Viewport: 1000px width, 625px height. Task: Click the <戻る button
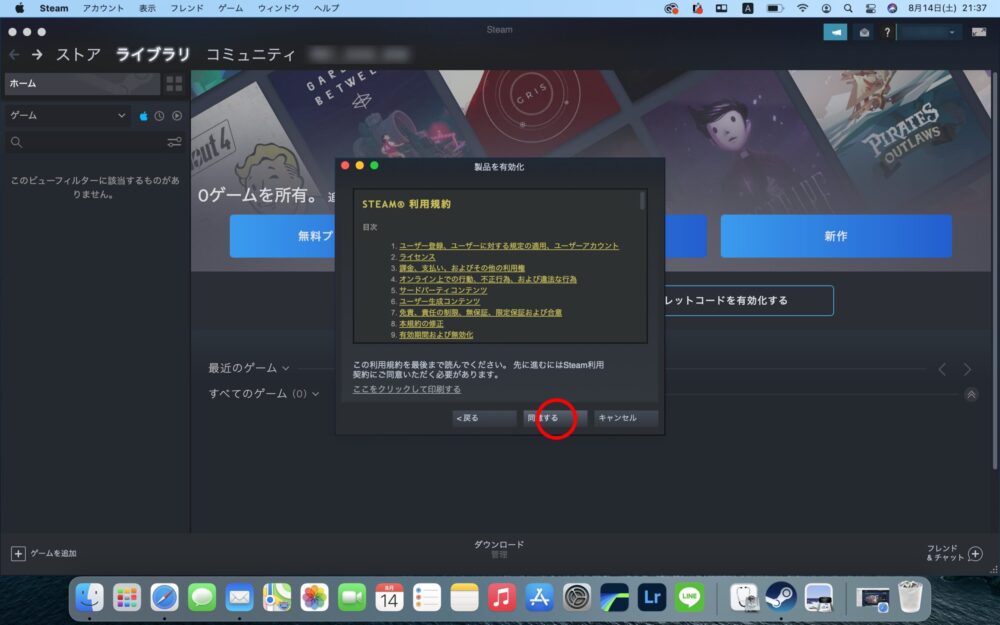point(484,418)
